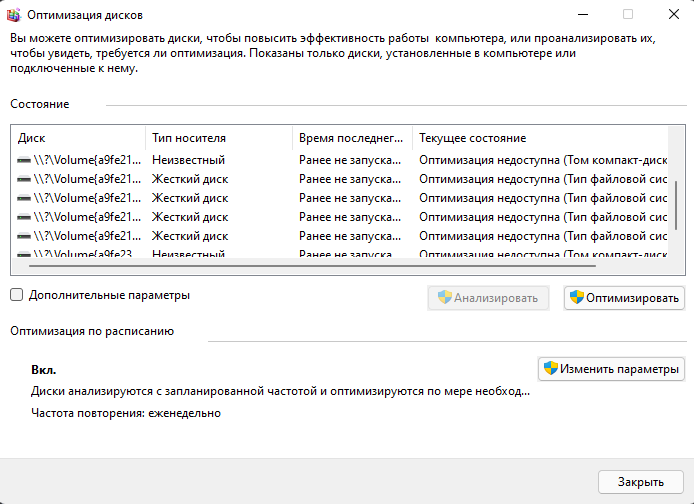Click the drive icon of the fourth Жесткий диск row
This screenshot has width=694, height=504.
[x=24, y=236]
